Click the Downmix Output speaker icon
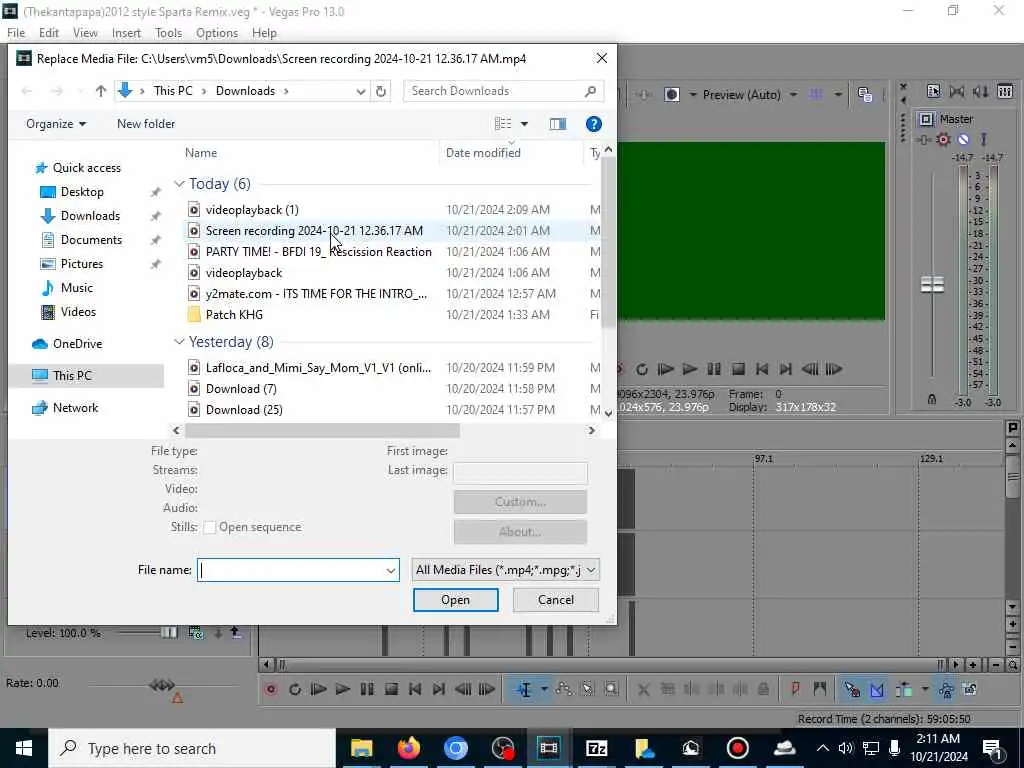1024x768 pixels. click(x=980, y=91)
